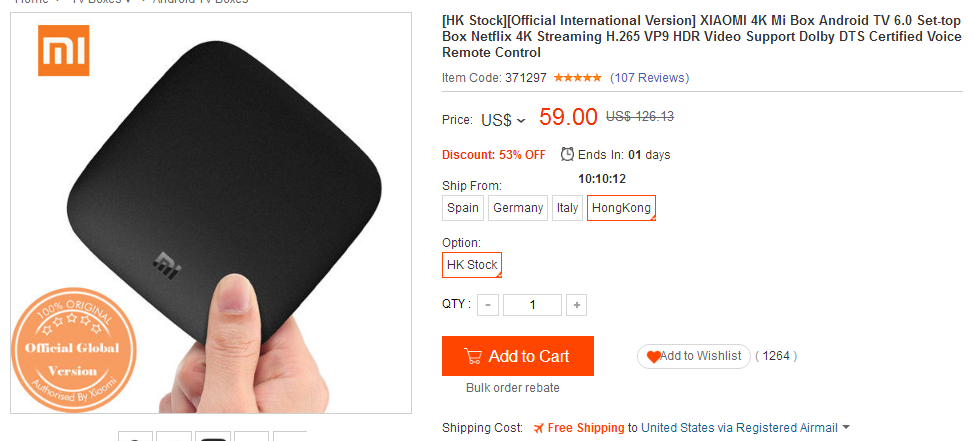Decrease quantity with the minus button
The height and width of the screenshot is (441, 973).
488,305
